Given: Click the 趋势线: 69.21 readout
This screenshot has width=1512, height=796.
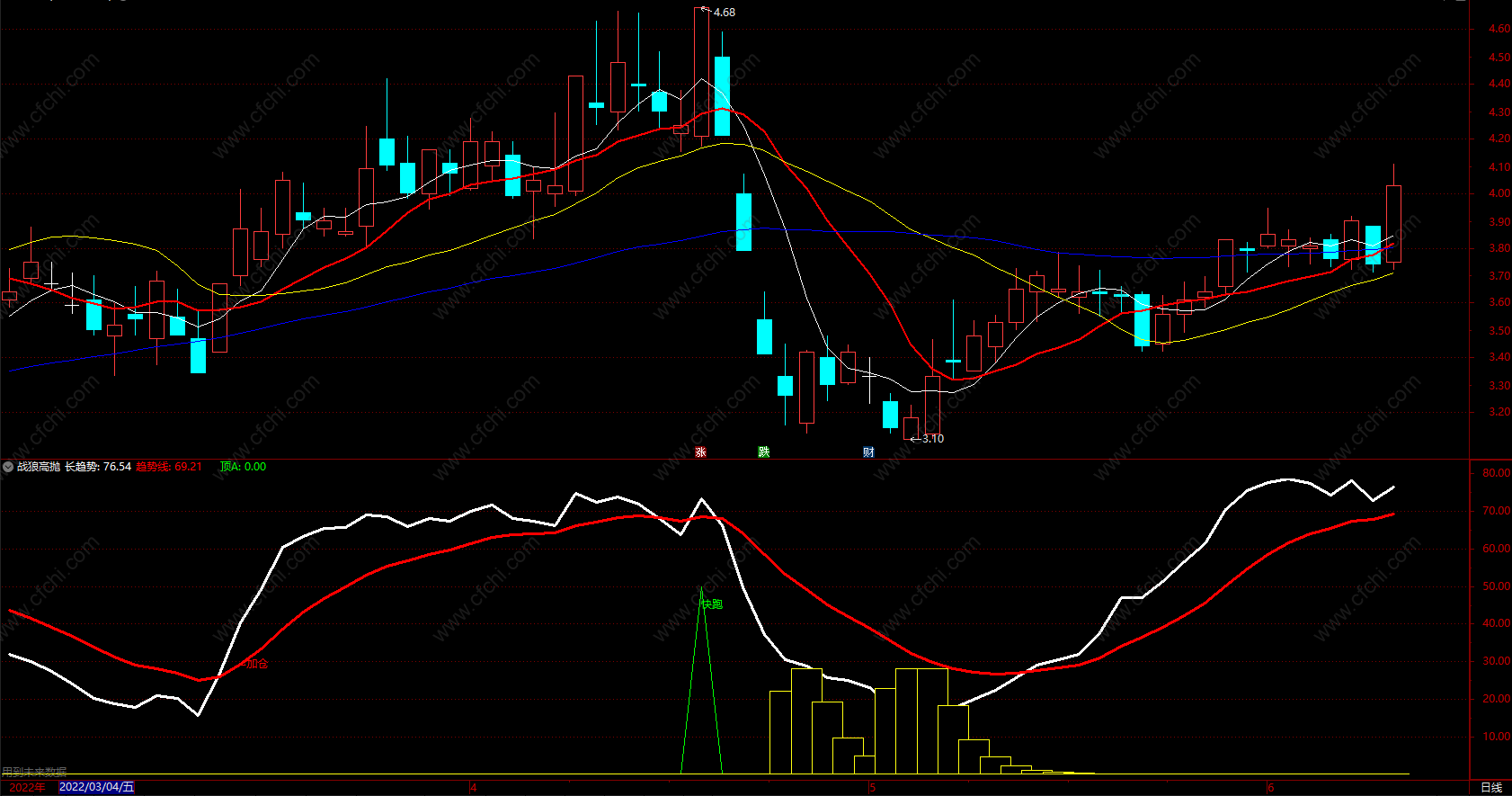Looking at the screenshot, I should click(x=169, y=467).
